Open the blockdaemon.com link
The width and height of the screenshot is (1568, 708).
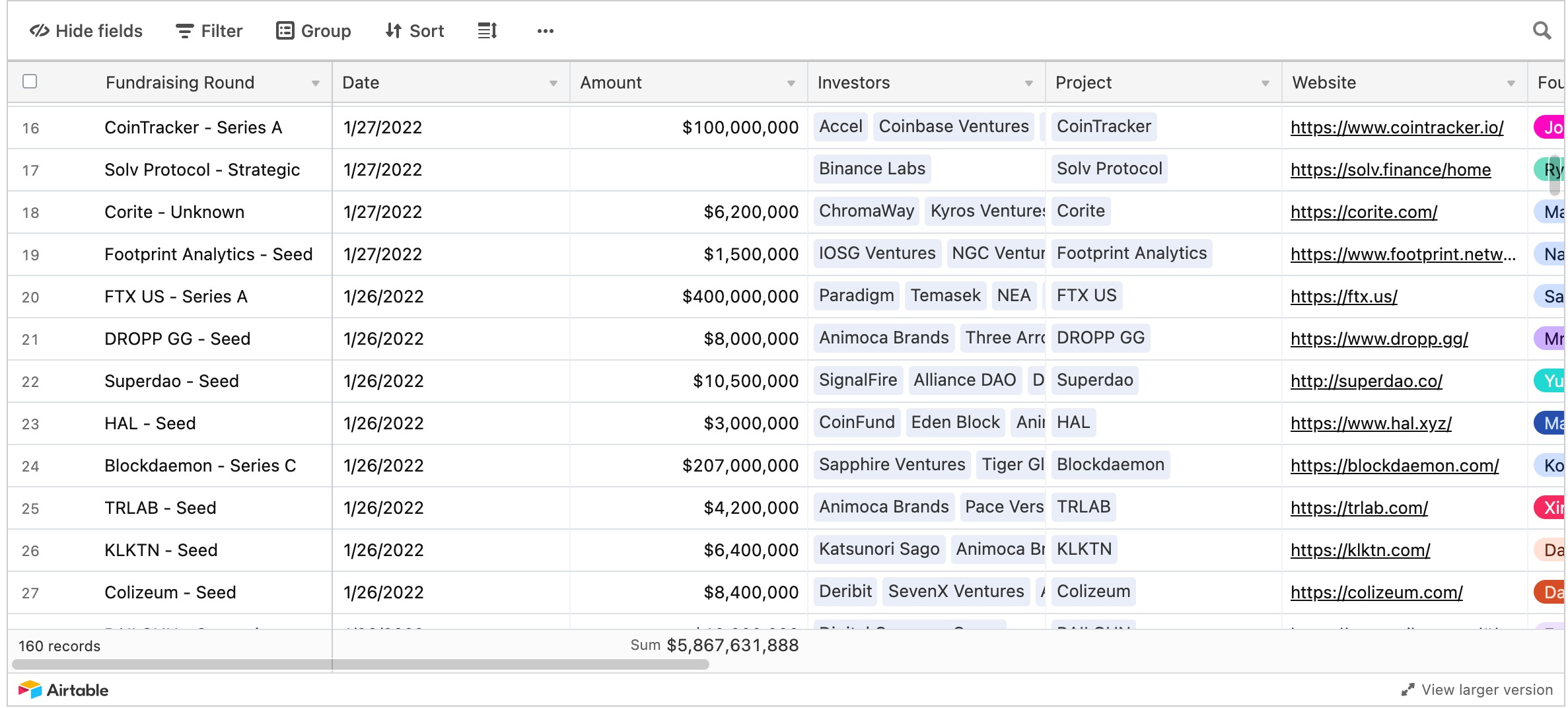(x=1395, y=466)
